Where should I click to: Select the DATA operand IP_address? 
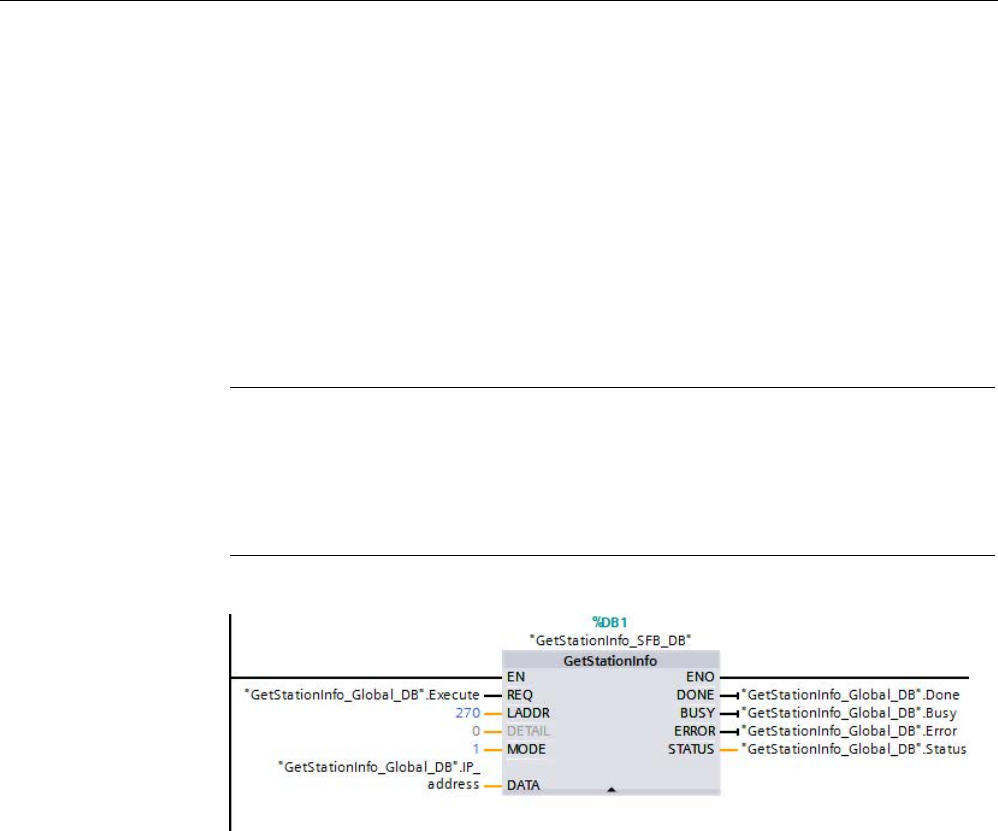tap(379, 776)
